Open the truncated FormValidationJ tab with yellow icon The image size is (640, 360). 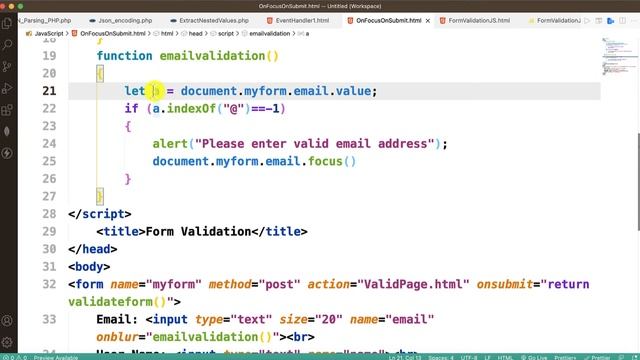(x=554, y=20)
